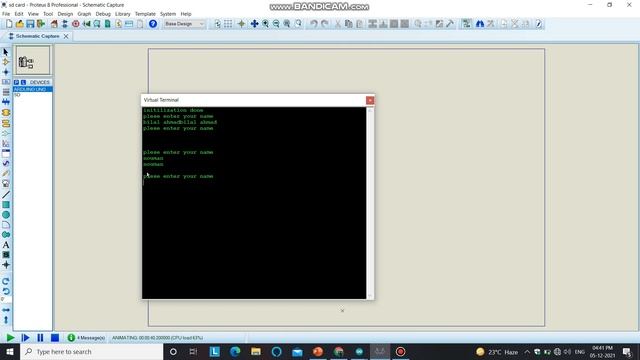Pause the running simulation

pos(40,338)
